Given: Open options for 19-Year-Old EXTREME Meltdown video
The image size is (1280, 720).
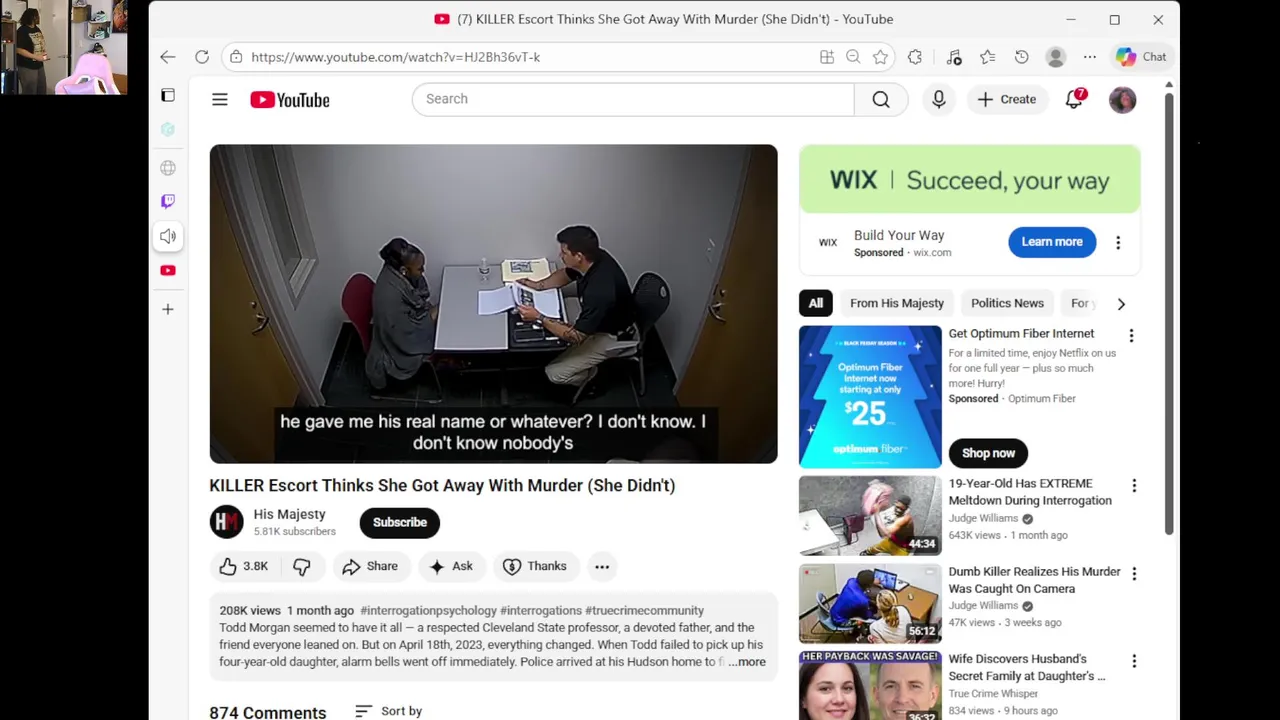Looking at the screenshot, I should pos(1134,485).
